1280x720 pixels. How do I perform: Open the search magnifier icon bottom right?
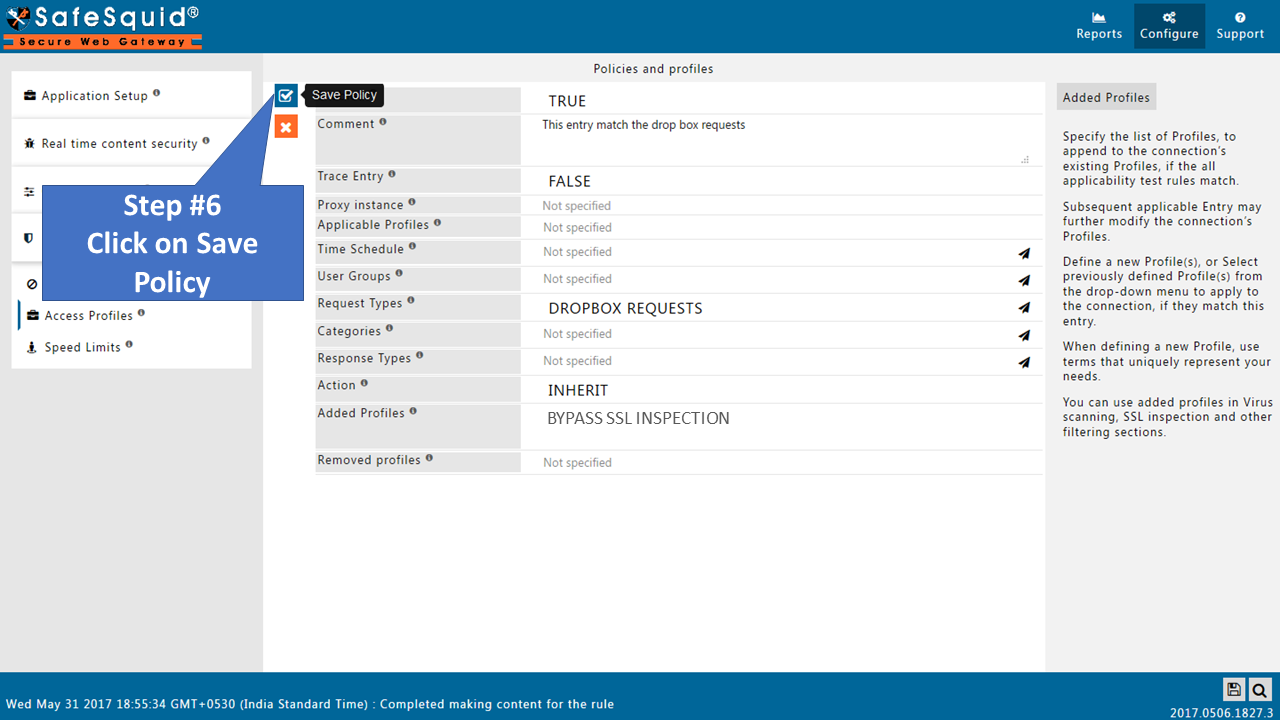tap(1260, 690)
